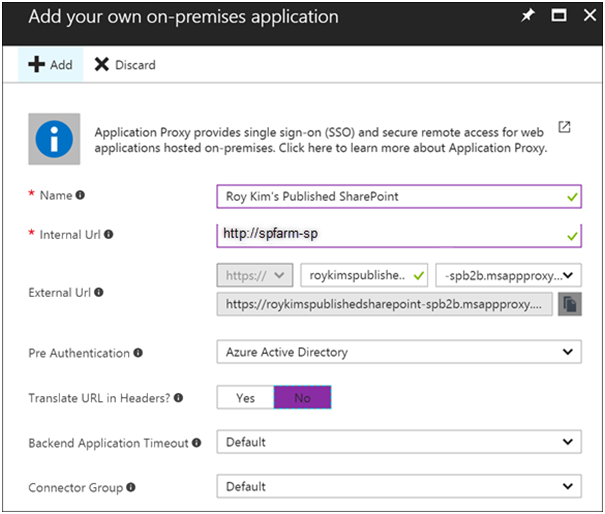Show info tooltip for External Url
The height and width of the screenshot is (514, 605).
tap(99, 292)
